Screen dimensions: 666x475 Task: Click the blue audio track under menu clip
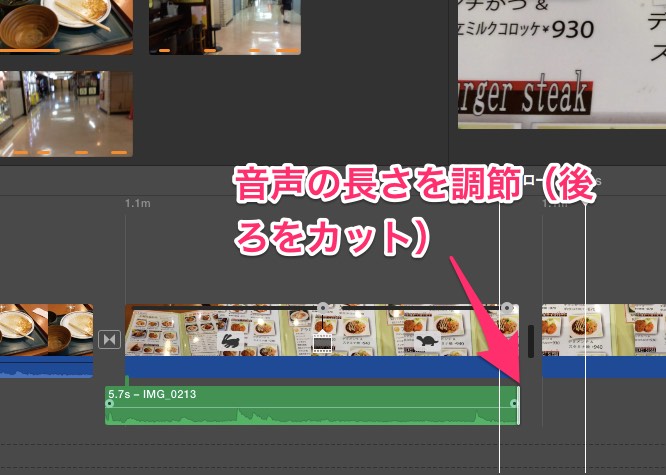(x=322, y=367)
